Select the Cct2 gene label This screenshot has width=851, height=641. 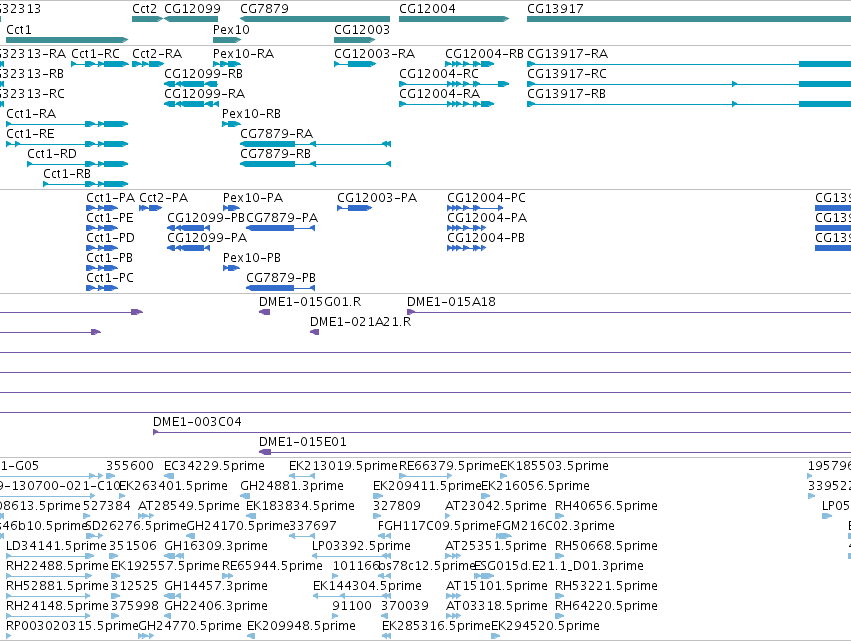pyautogui.click(x=144, y=9)
